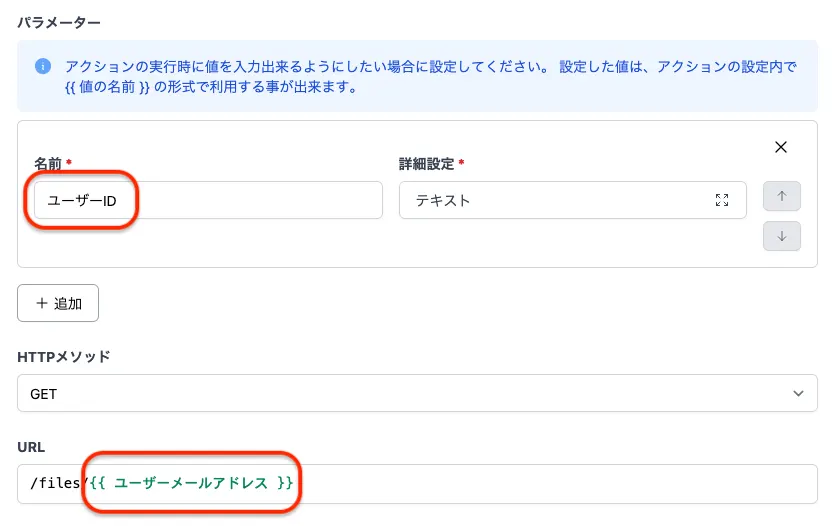
Task: Click the chevron on the GET dropdown
Action: (x=798, y=394)
